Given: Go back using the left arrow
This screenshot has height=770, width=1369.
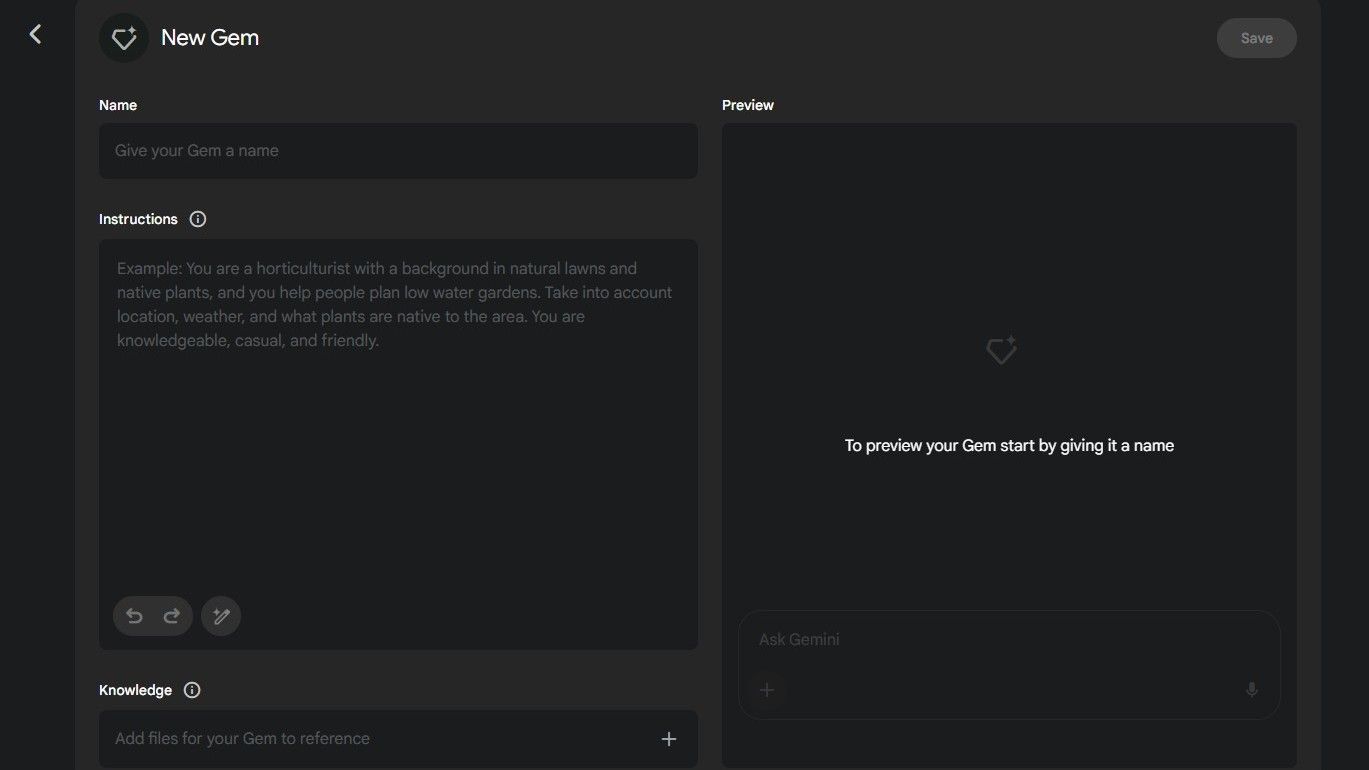Looking at the screenshot, I should pyautogui.click(x=35, y=35).
